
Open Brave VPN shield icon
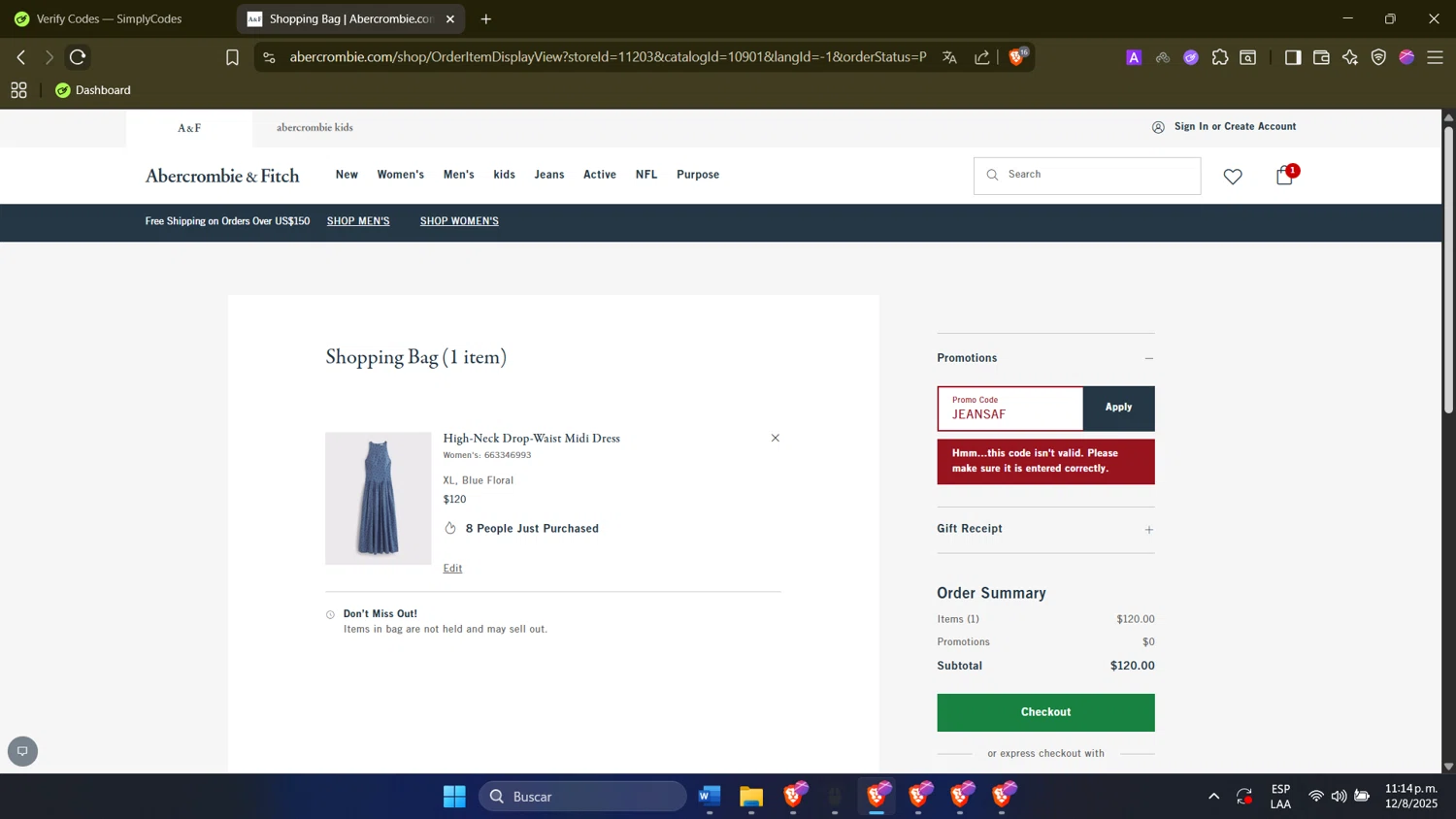[1378, 57]
